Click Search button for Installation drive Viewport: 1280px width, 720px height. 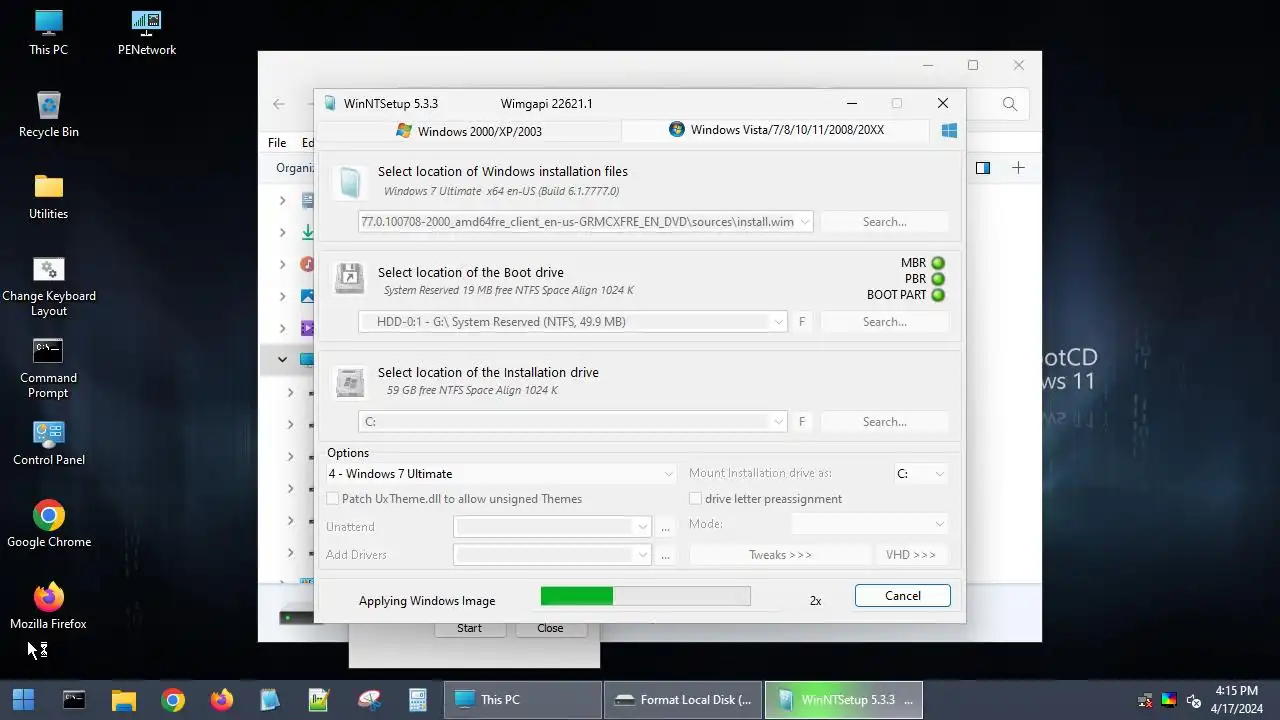[885, 422]
